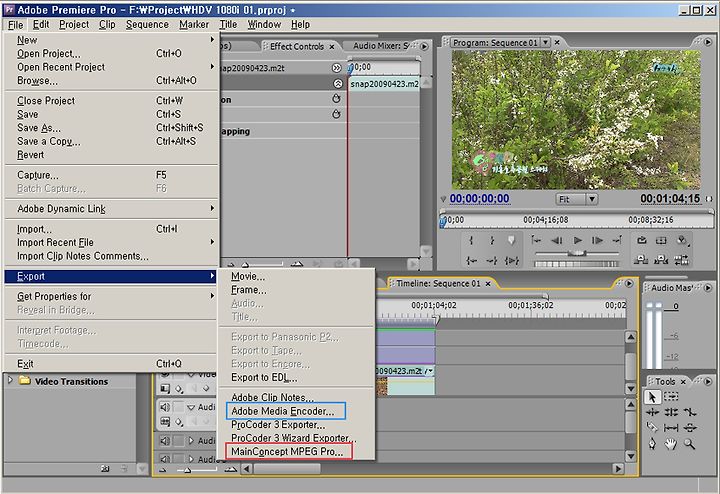Collapse the expanded Audio track triangle
Image resolution: width=720 pixels, height=494 pixels.
(191, 407)
